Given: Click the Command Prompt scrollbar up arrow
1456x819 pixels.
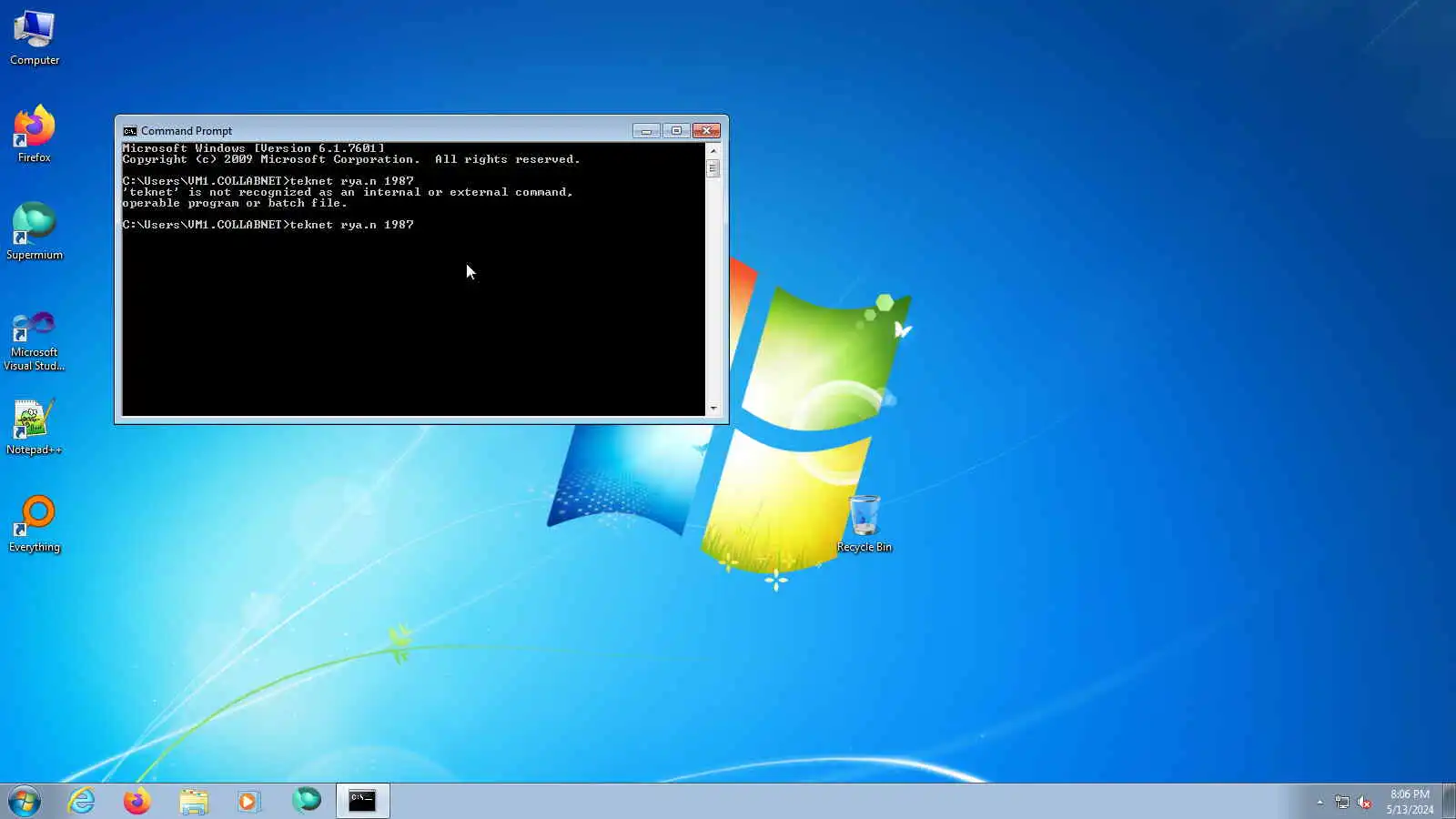Looking at the screenshot, I should [713, 151].
